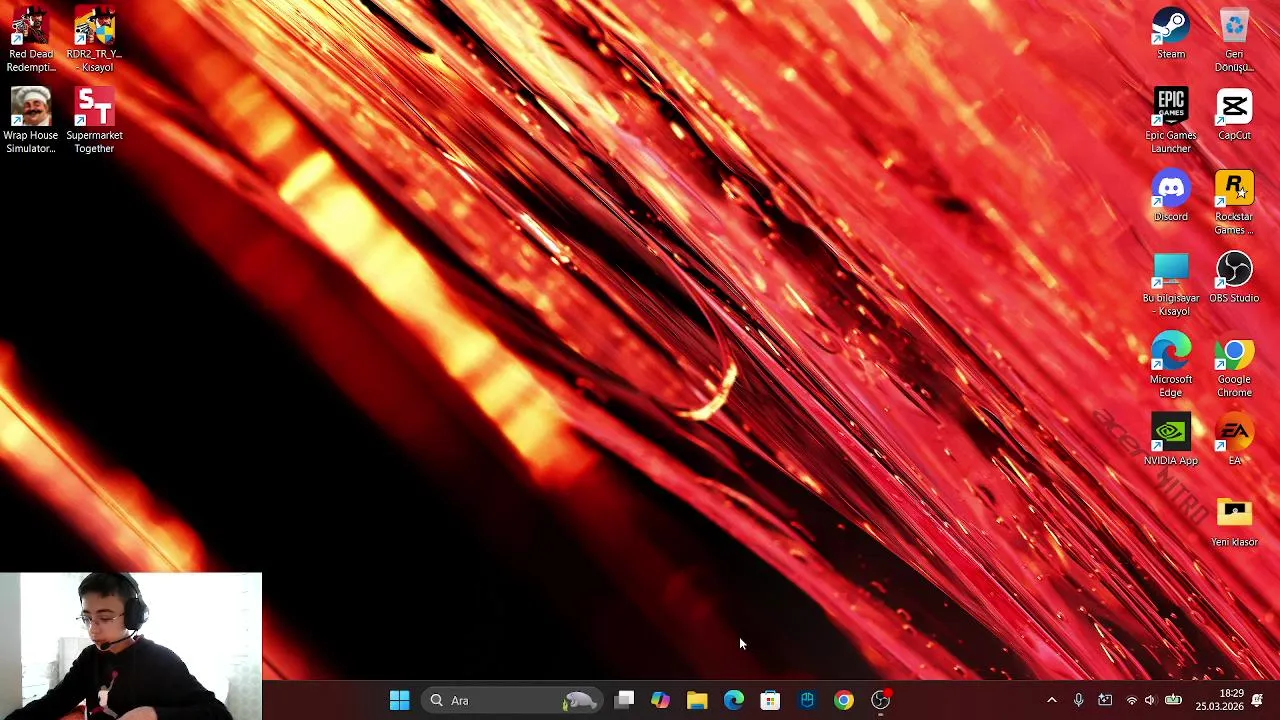The height and width of the screenshot is (720, 1280).
Task: Click the search highlight manatee image
Action: [x=580, y=701]
